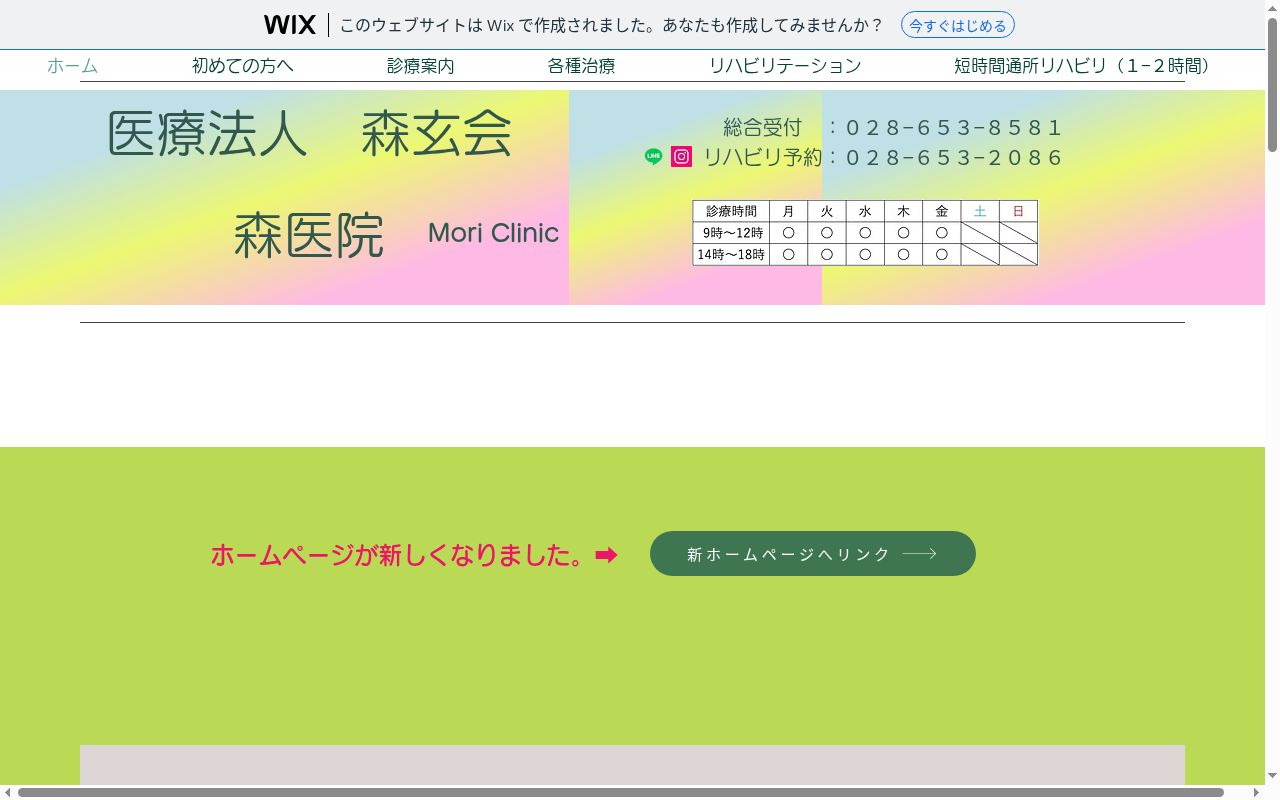Click the 総合受付 phone number 028-653-8581
Viewport: 1280px width, 800px height.
(x=954, y=128)
